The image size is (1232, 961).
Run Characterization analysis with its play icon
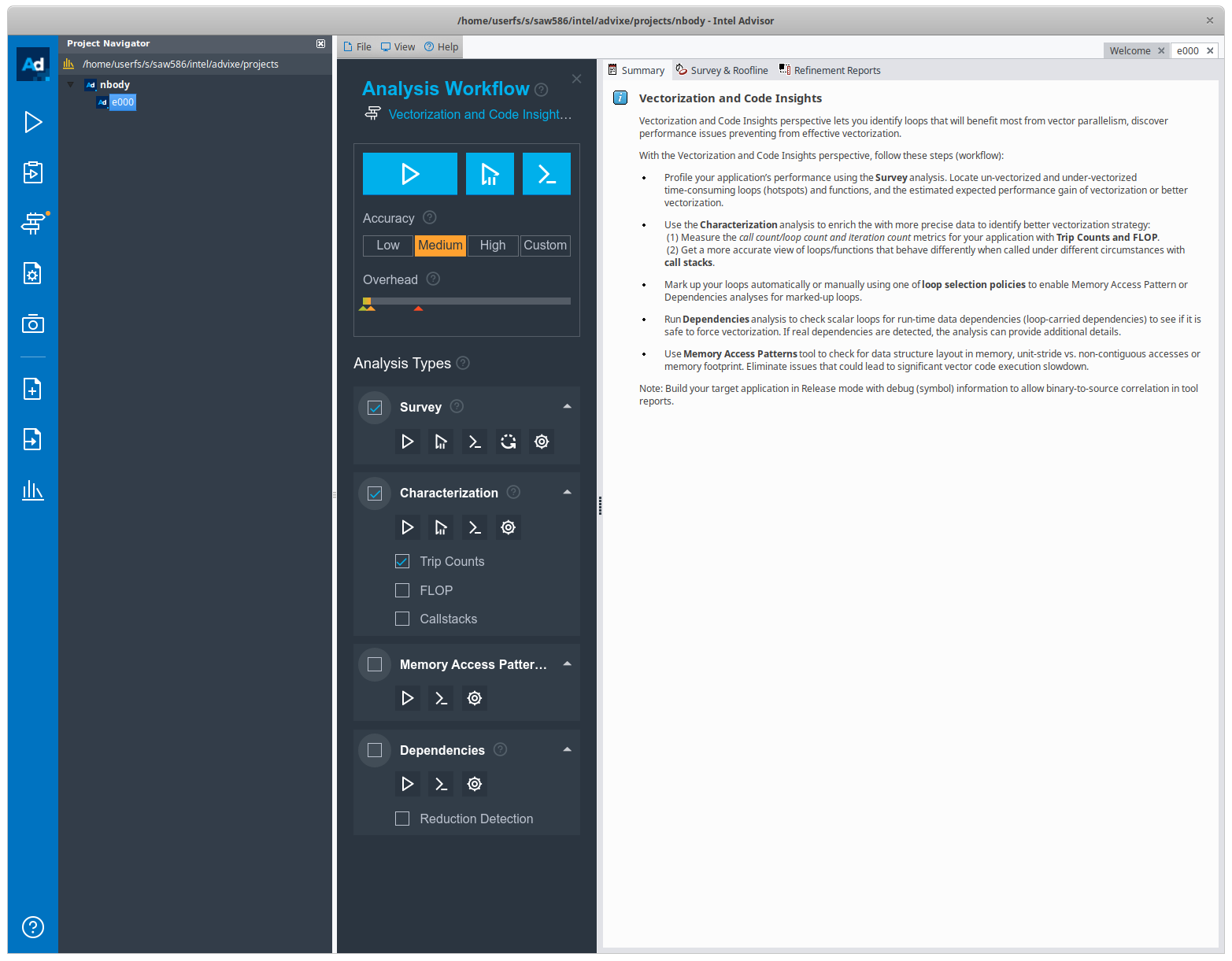(407, 527)
